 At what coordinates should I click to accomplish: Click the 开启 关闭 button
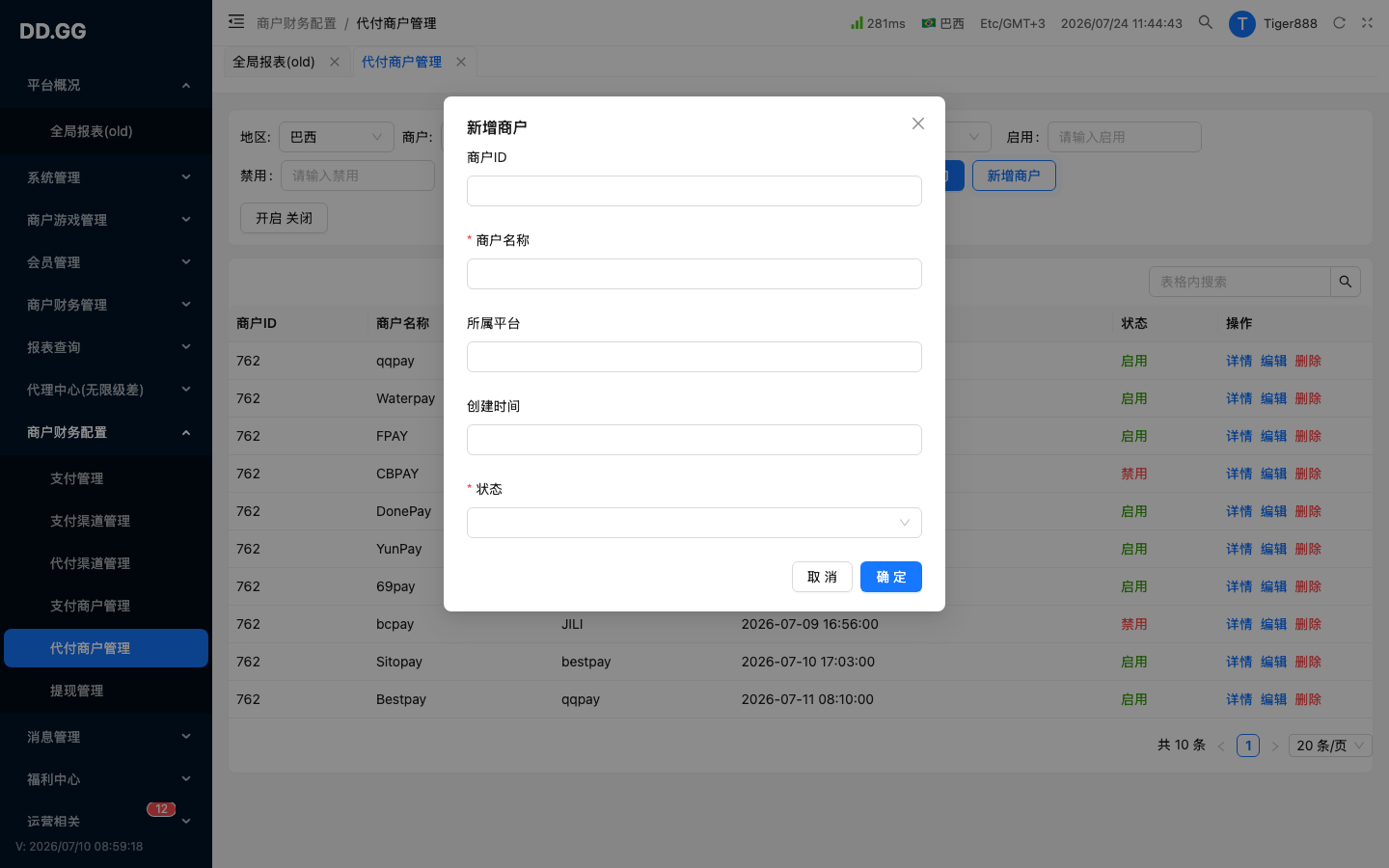(x=284, y=218)
